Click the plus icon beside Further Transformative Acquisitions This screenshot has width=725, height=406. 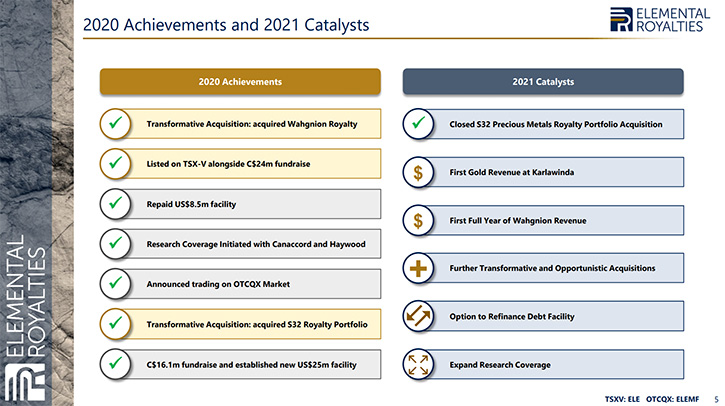418,268
